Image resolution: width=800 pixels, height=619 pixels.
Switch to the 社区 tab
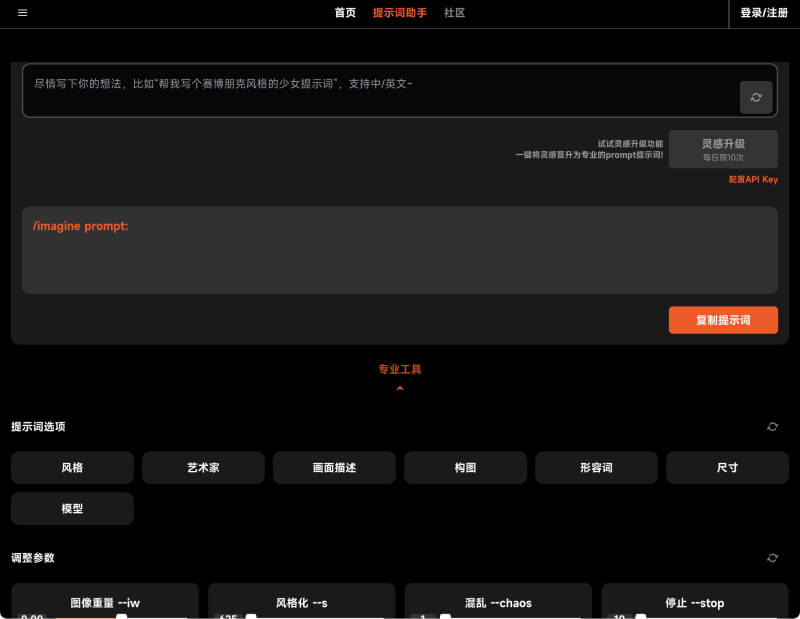click(455, 13)
